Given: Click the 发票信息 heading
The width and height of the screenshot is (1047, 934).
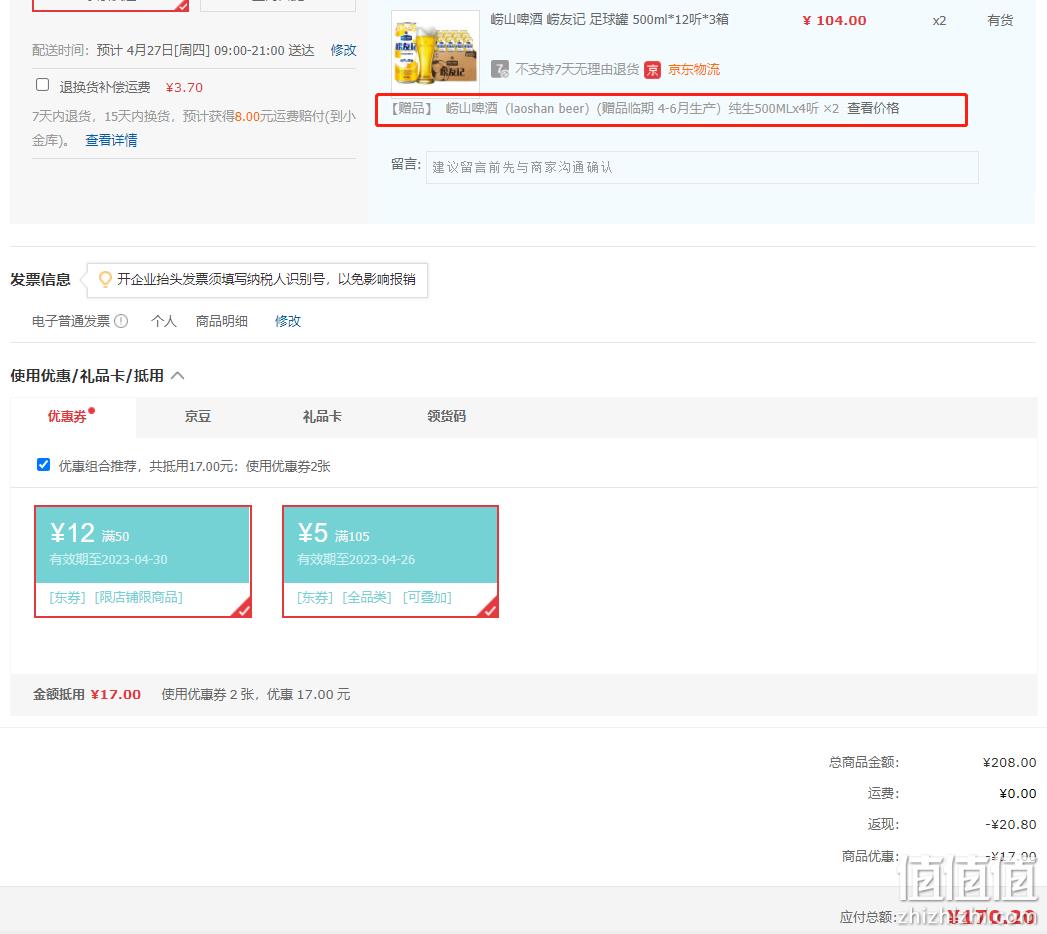Looking at the screenshot, I should [x=40, y=280].
